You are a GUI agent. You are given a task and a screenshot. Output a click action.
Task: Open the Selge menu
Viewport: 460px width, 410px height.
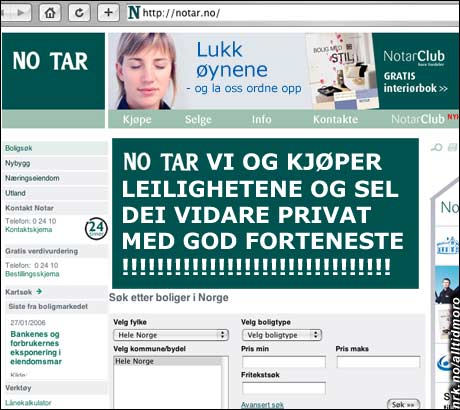pos(198,119)
